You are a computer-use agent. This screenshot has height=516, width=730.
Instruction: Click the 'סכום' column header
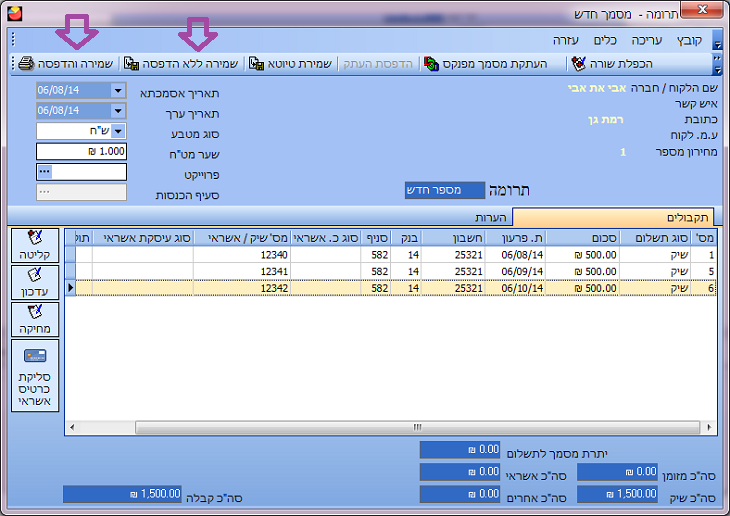(598, 237)
